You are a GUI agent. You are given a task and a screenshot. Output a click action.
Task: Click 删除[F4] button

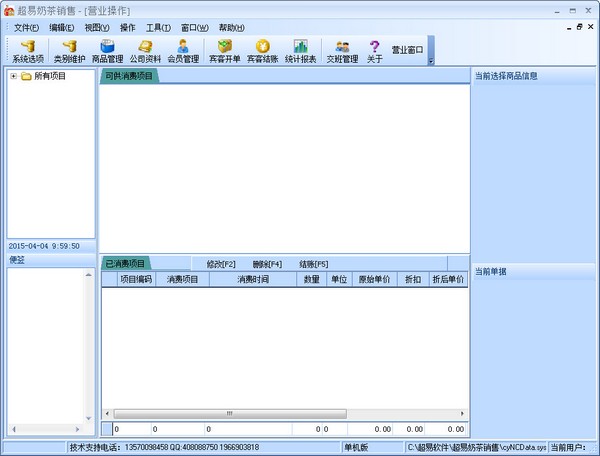click(267, 264)
